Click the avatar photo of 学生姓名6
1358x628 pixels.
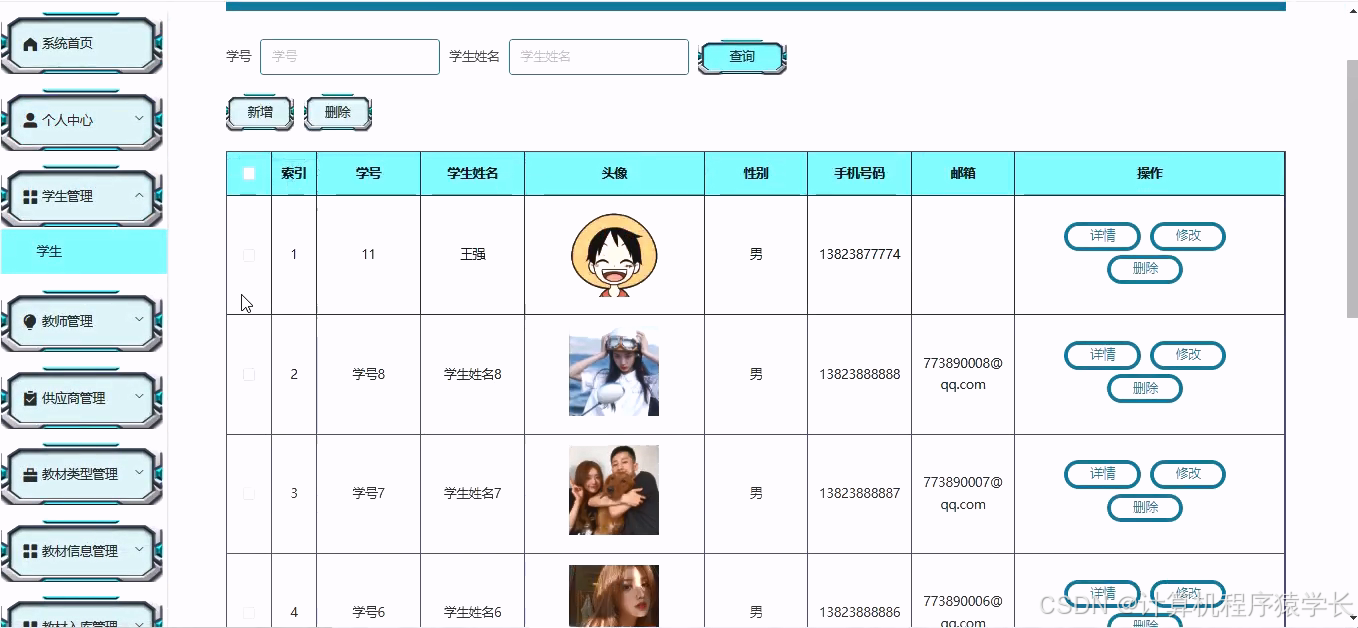click(x=614, y=596)
